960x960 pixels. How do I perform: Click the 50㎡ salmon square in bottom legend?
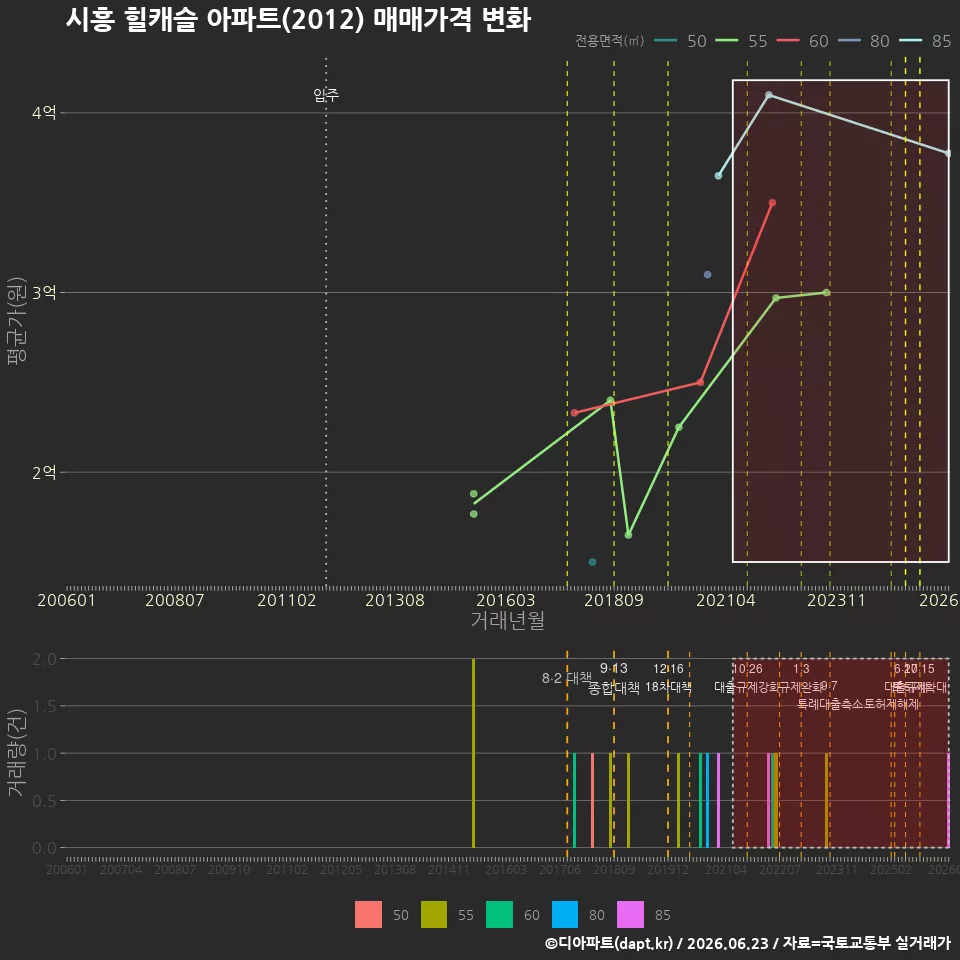coord(368,914)
